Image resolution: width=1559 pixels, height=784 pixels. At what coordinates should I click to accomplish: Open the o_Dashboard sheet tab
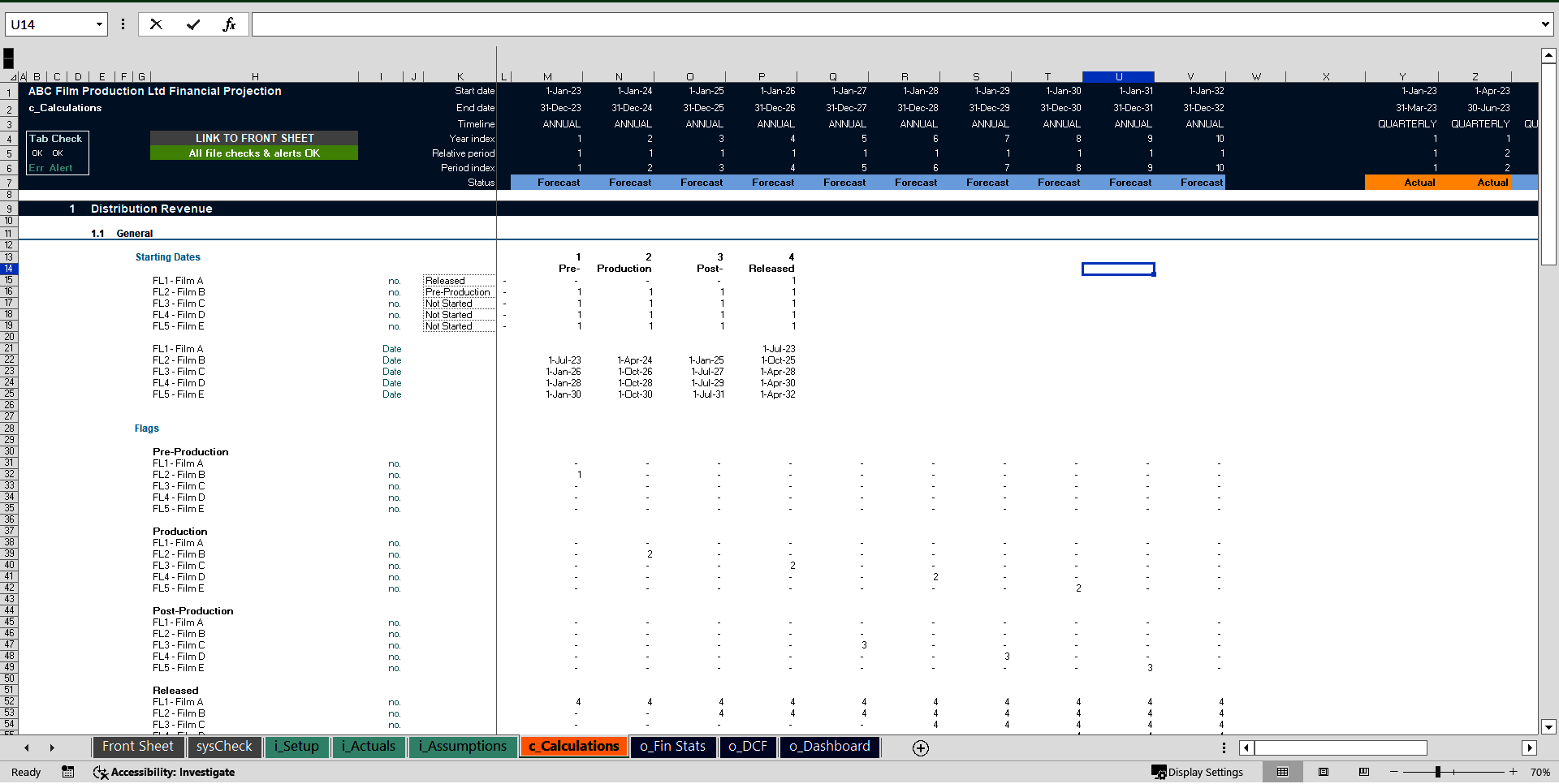pyautogui.click(x=829, y=747)
